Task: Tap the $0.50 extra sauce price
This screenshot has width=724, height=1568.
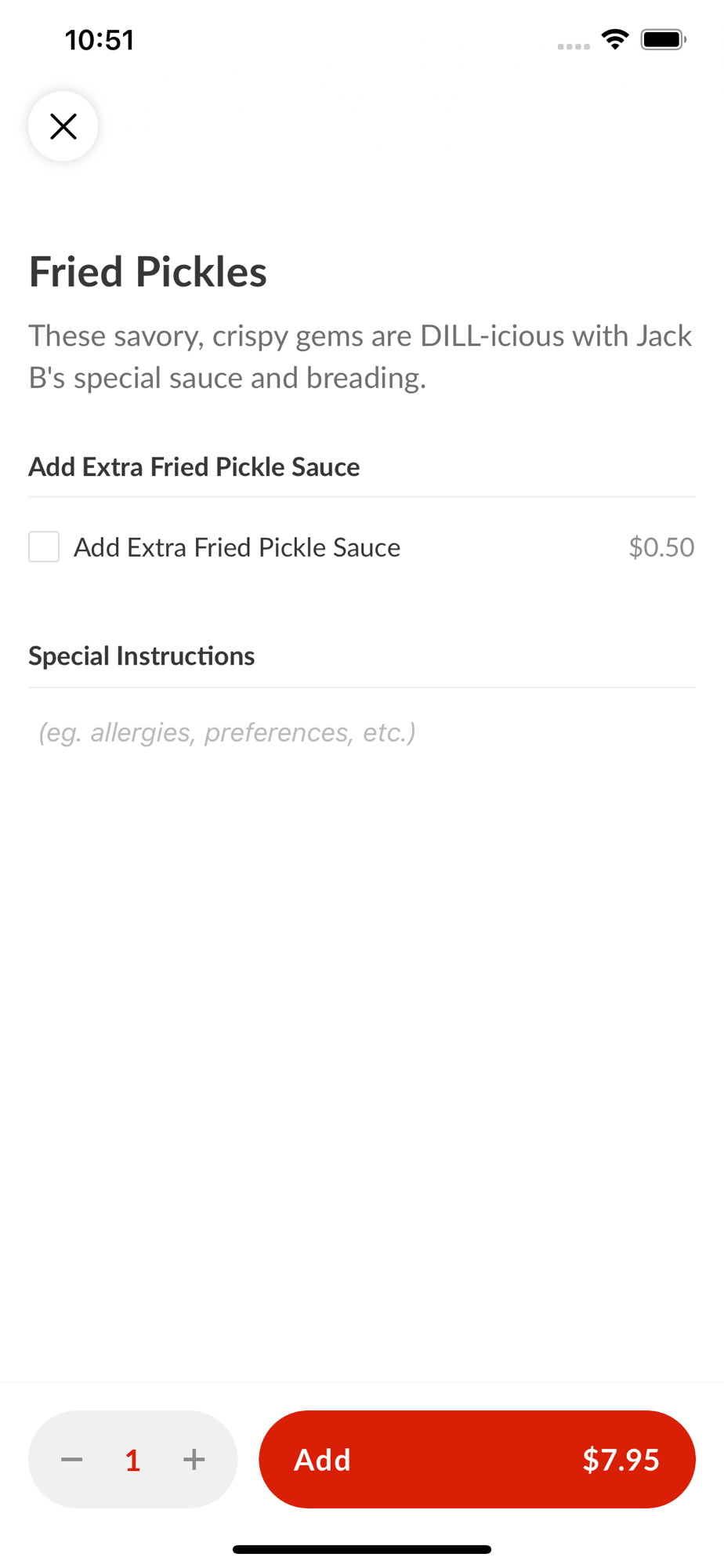Action: click(x=661, y=547)
